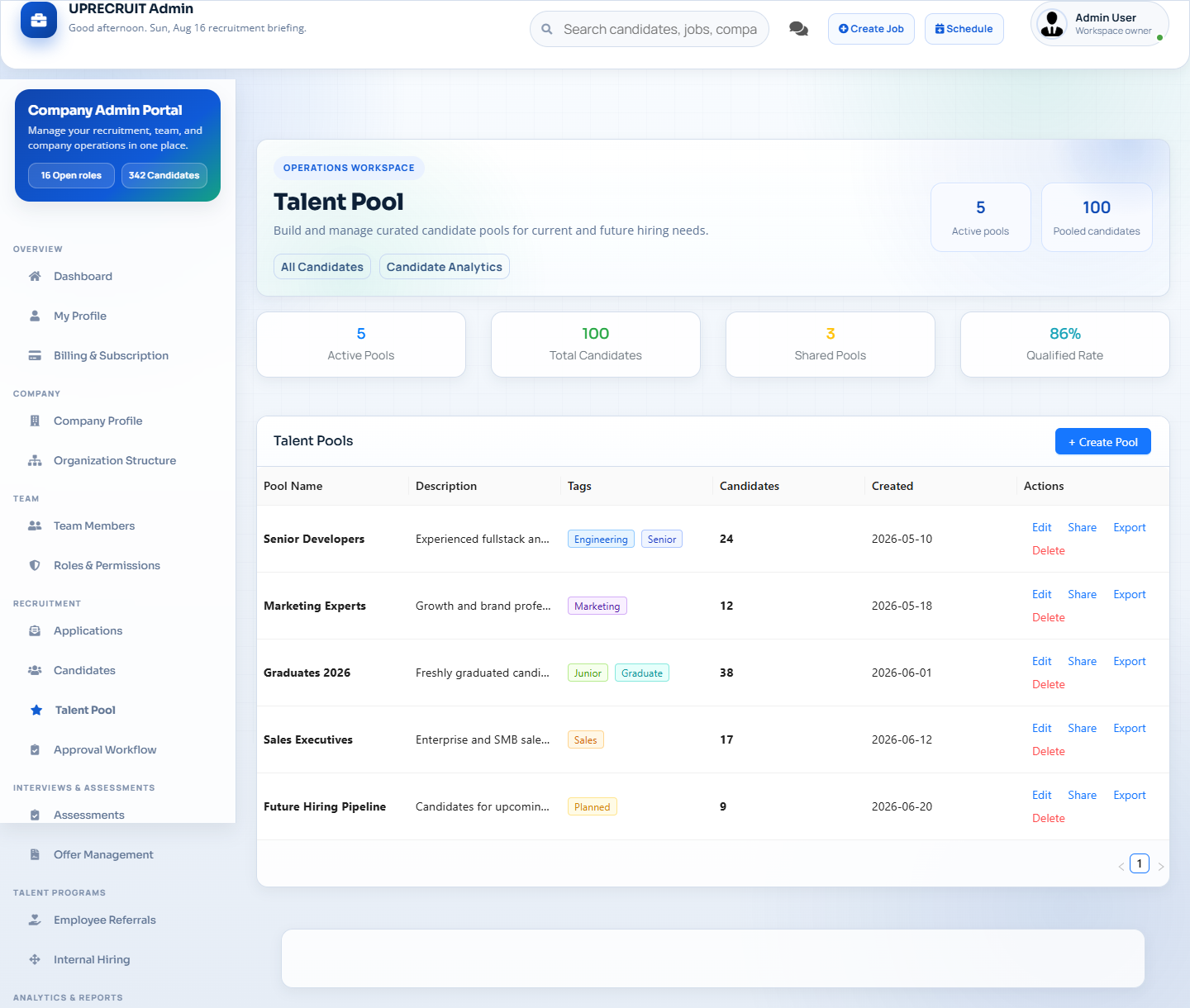Click the Sales tag

(585, 739)
